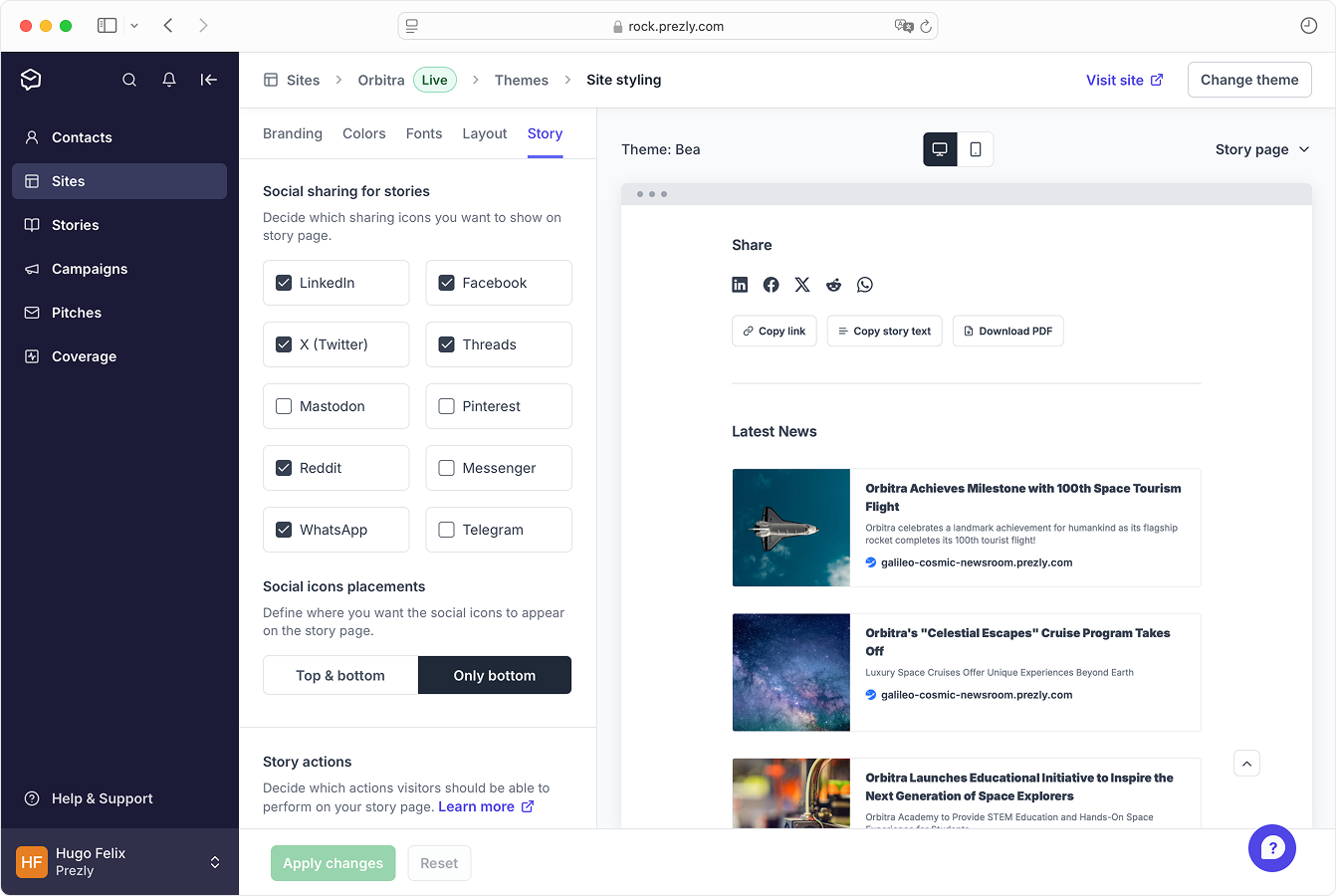The image size is (1336, 896).
Task: Expand Hugo Felix account switcher
Action: 215,862
